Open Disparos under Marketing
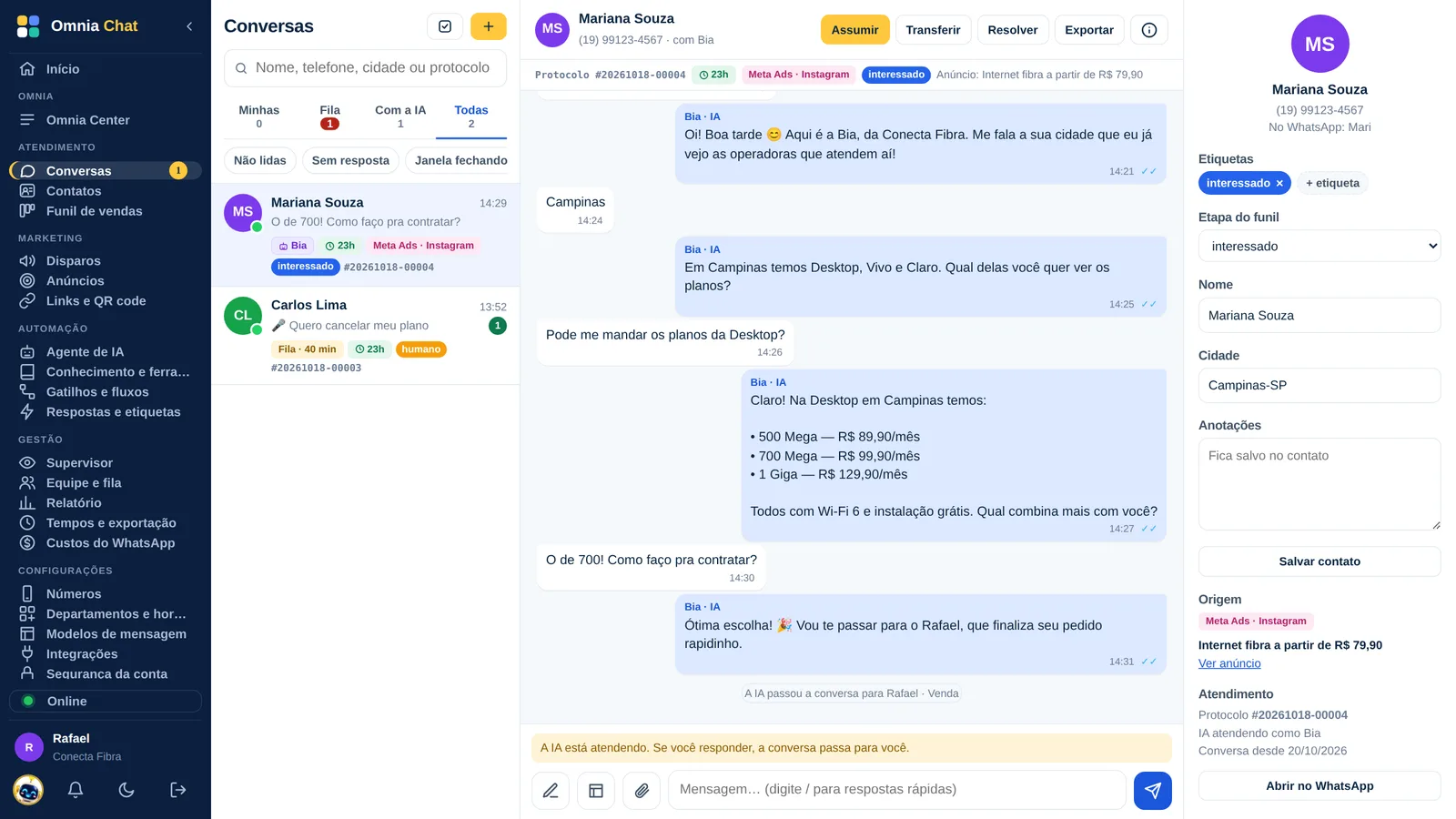The image size is (1456, 819). coord(106,261)
